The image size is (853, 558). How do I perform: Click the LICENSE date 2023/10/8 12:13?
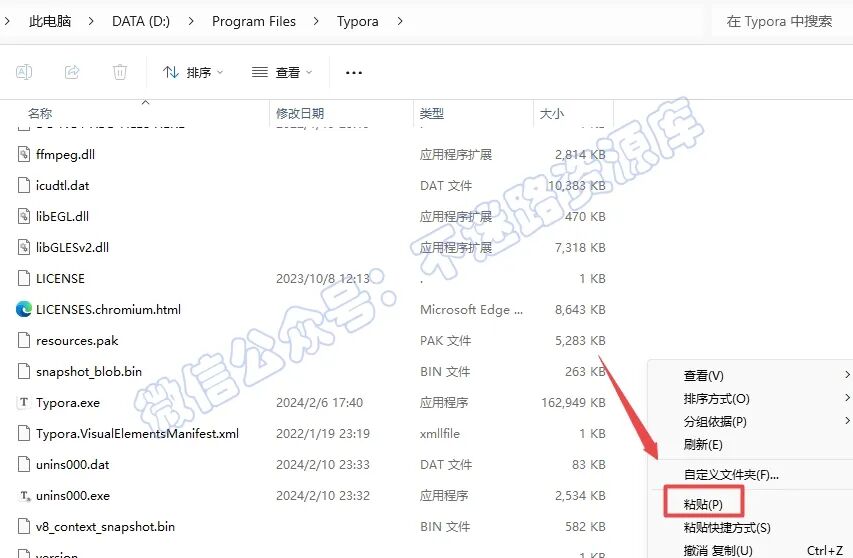(x=323, y=278)
